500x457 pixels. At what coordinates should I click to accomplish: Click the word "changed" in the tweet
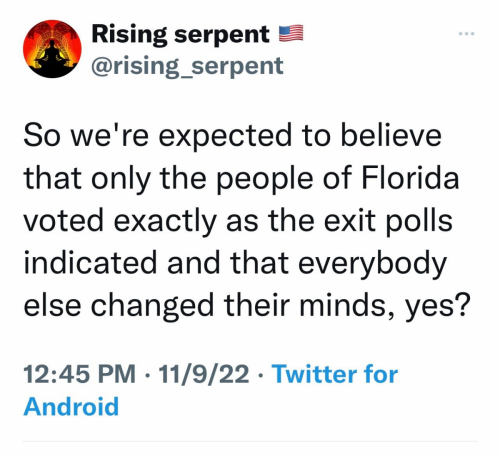pos(152,307)
